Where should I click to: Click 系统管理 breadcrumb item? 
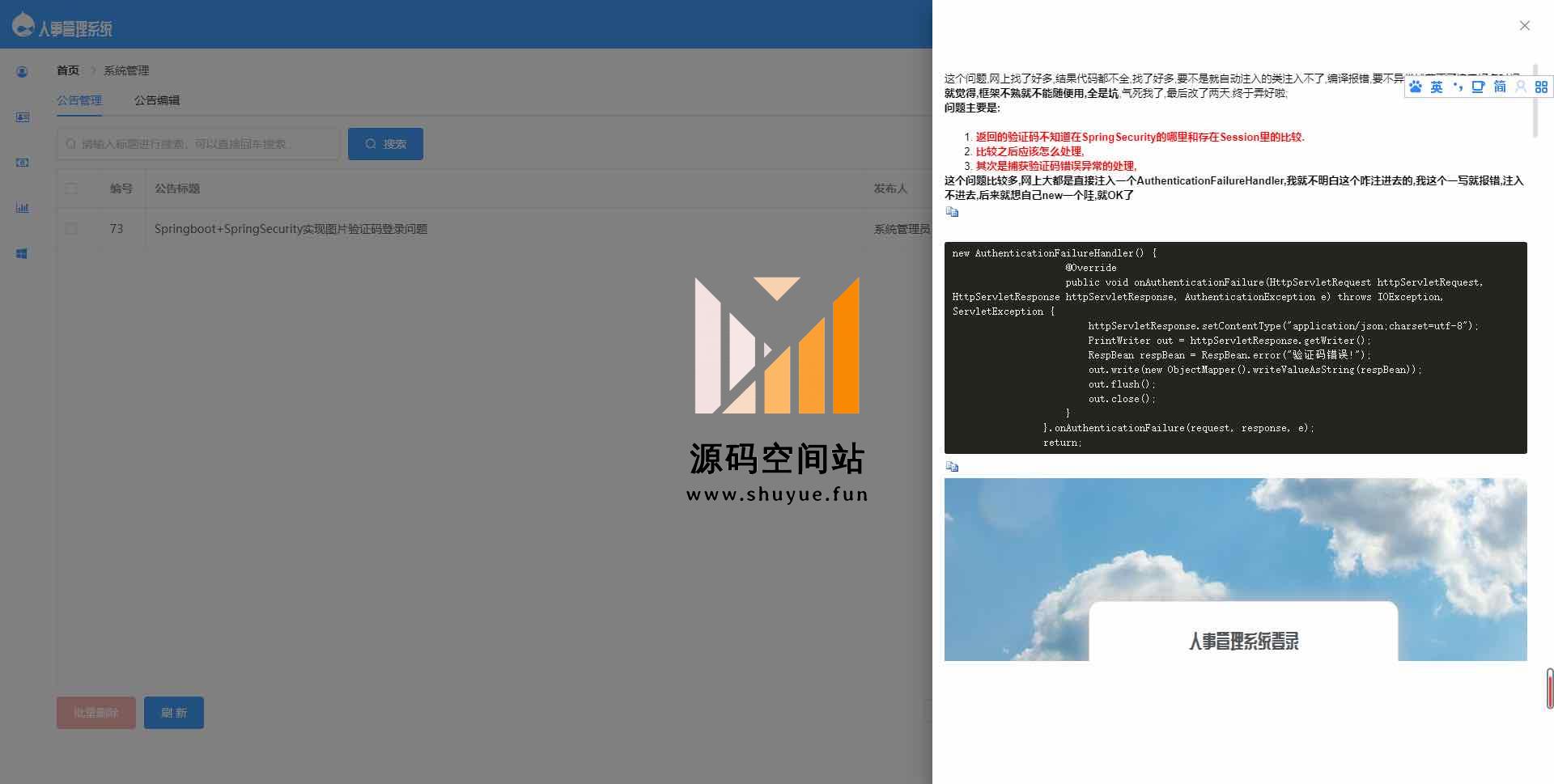tap(126, 70)
